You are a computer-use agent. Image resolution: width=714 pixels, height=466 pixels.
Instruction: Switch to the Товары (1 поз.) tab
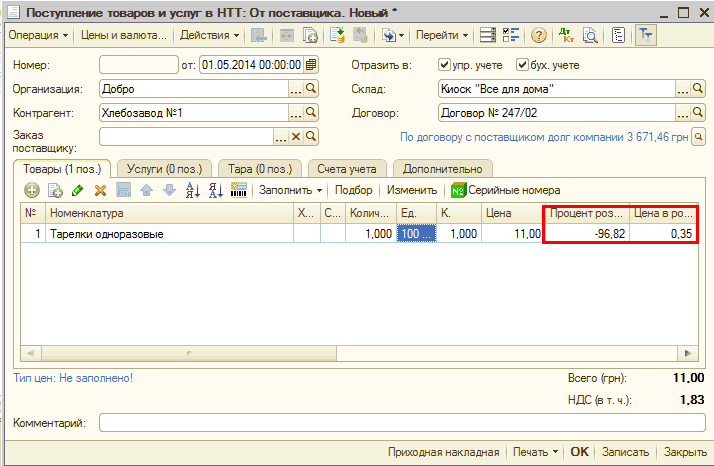62,169
